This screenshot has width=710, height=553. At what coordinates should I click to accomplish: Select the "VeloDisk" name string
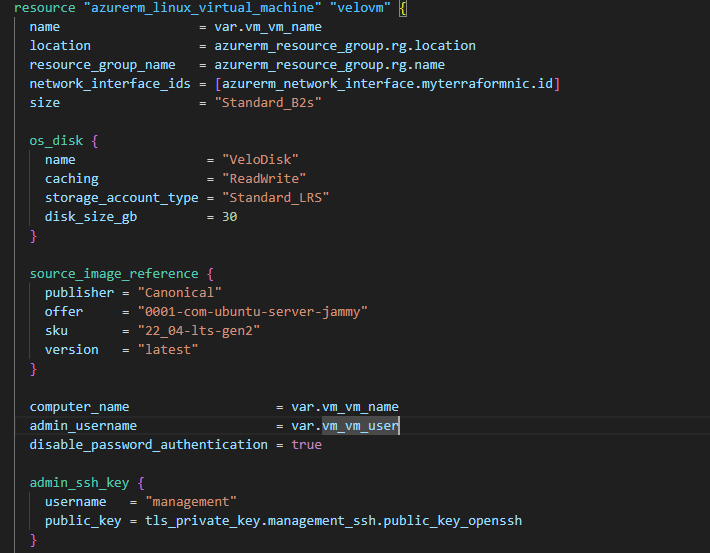(x=260, y=160)
